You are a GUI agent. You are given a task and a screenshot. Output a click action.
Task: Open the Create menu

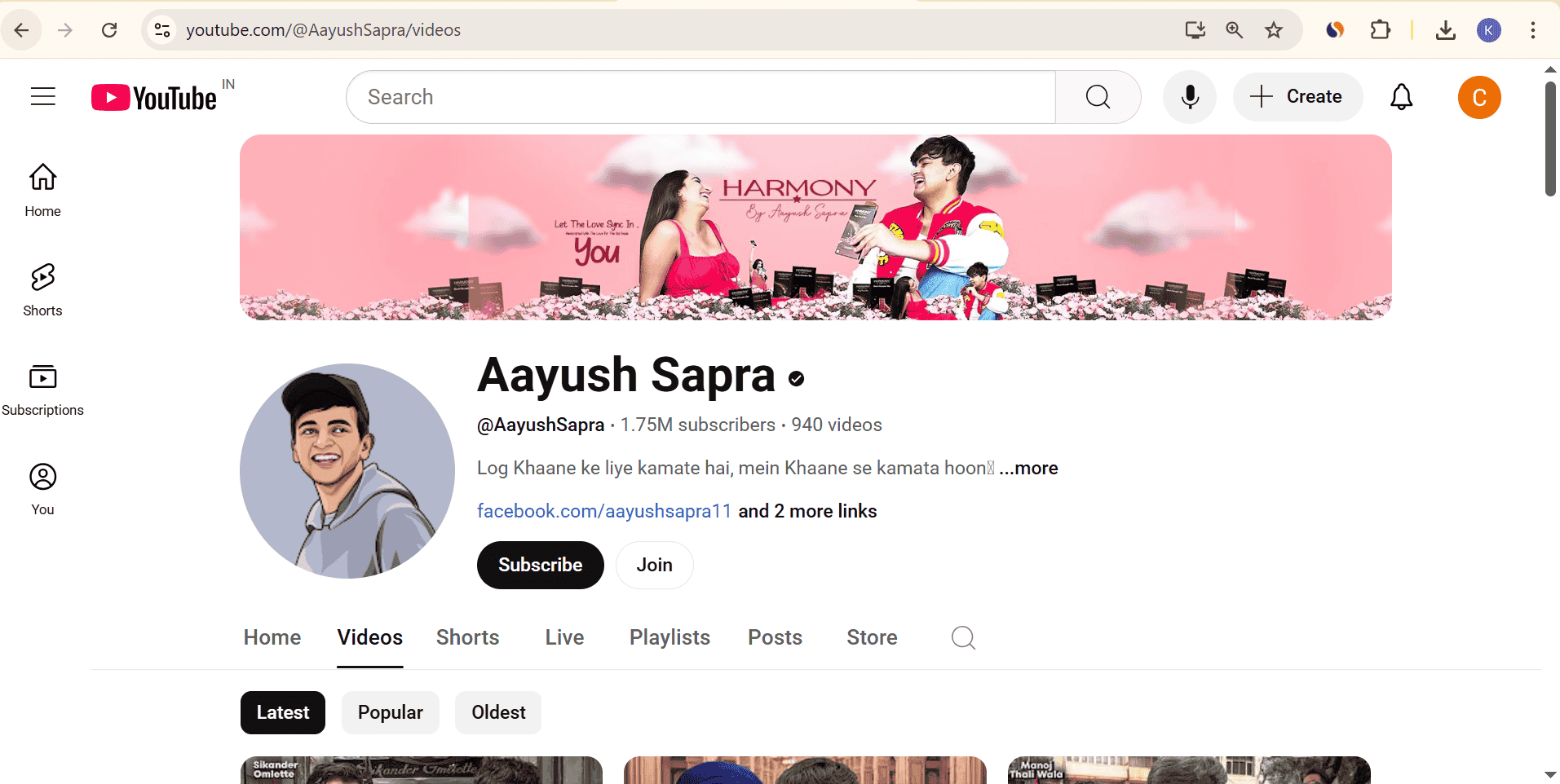point(1297,97)
